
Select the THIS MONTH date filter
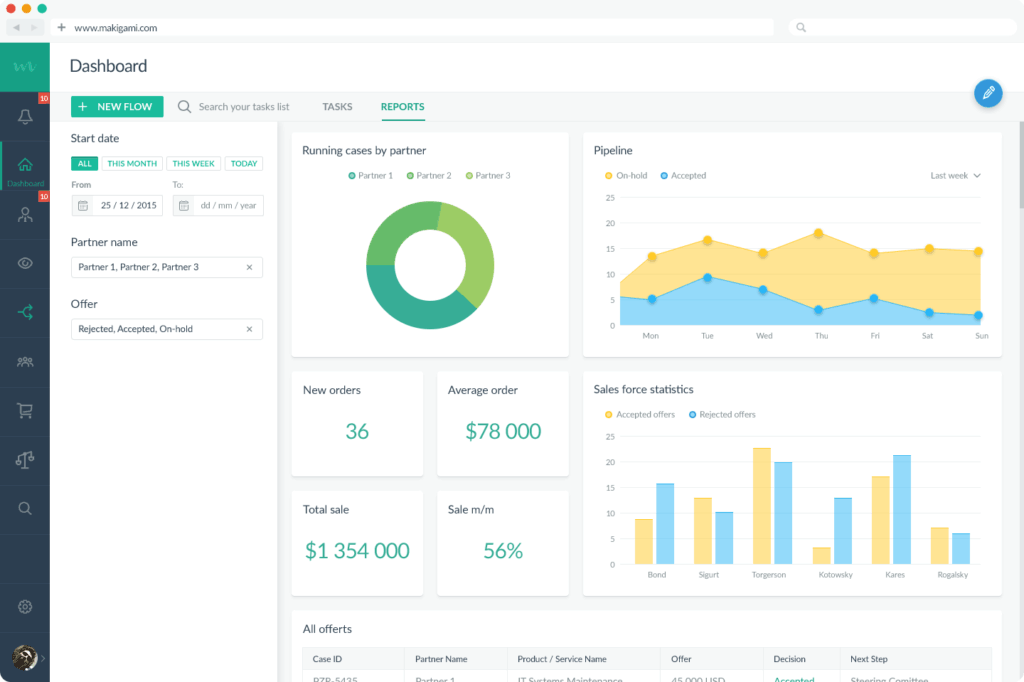pos(132,163)
